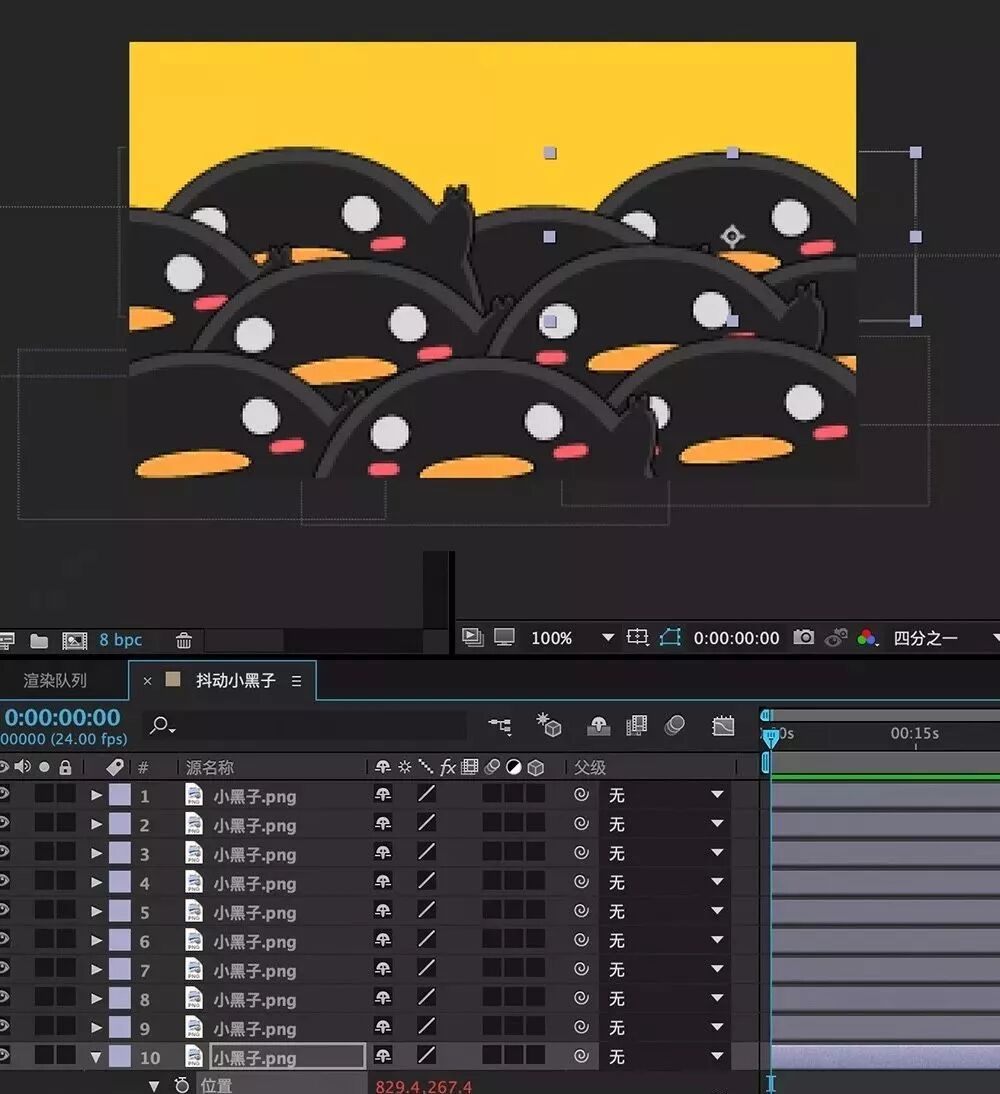Screen dimensions: 1000x1094
Task: Click the lock column header icon
Action: (65, 767)
